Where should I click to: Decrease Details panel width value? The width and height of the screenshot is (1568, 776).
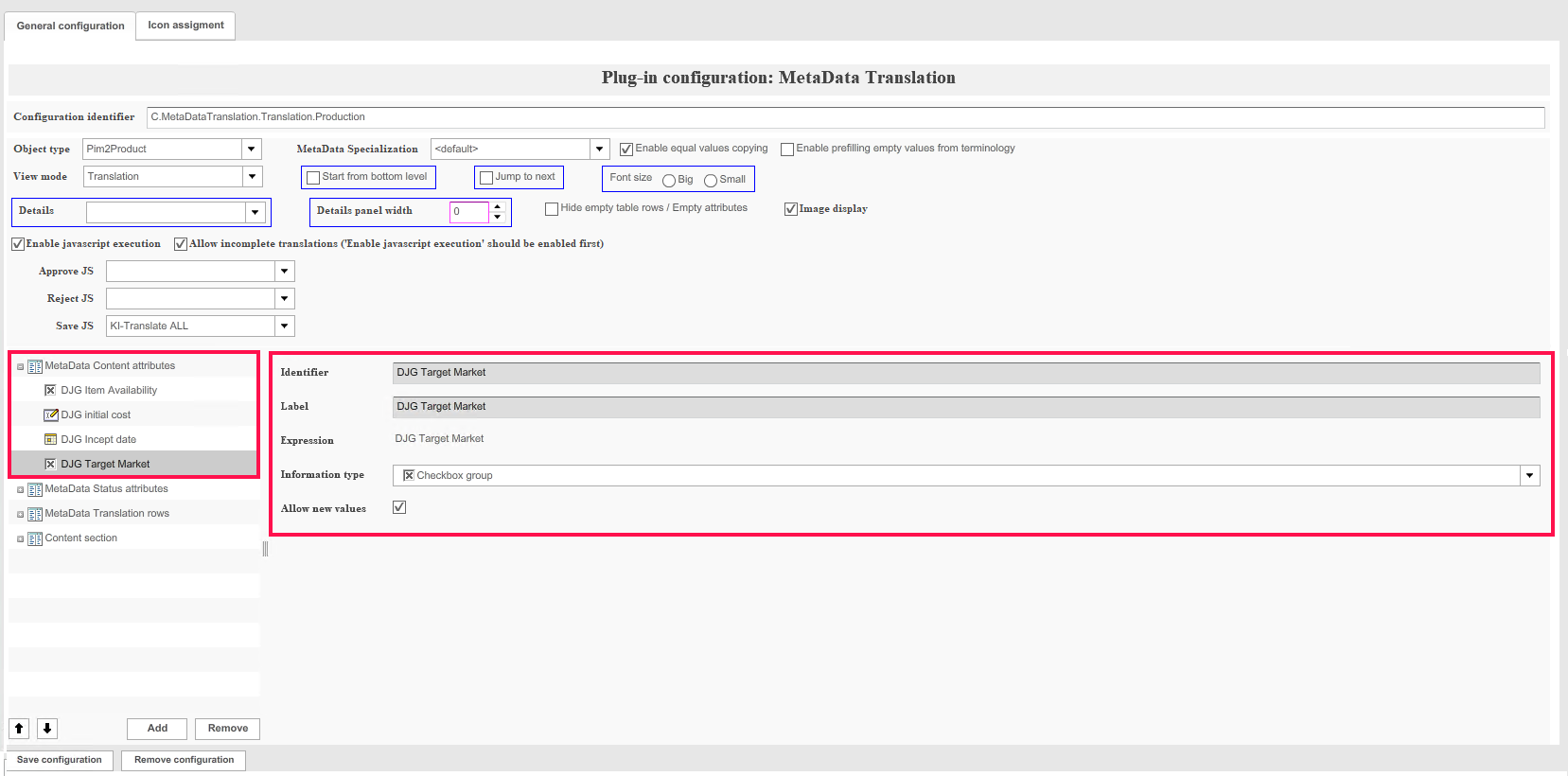[498, 217]
